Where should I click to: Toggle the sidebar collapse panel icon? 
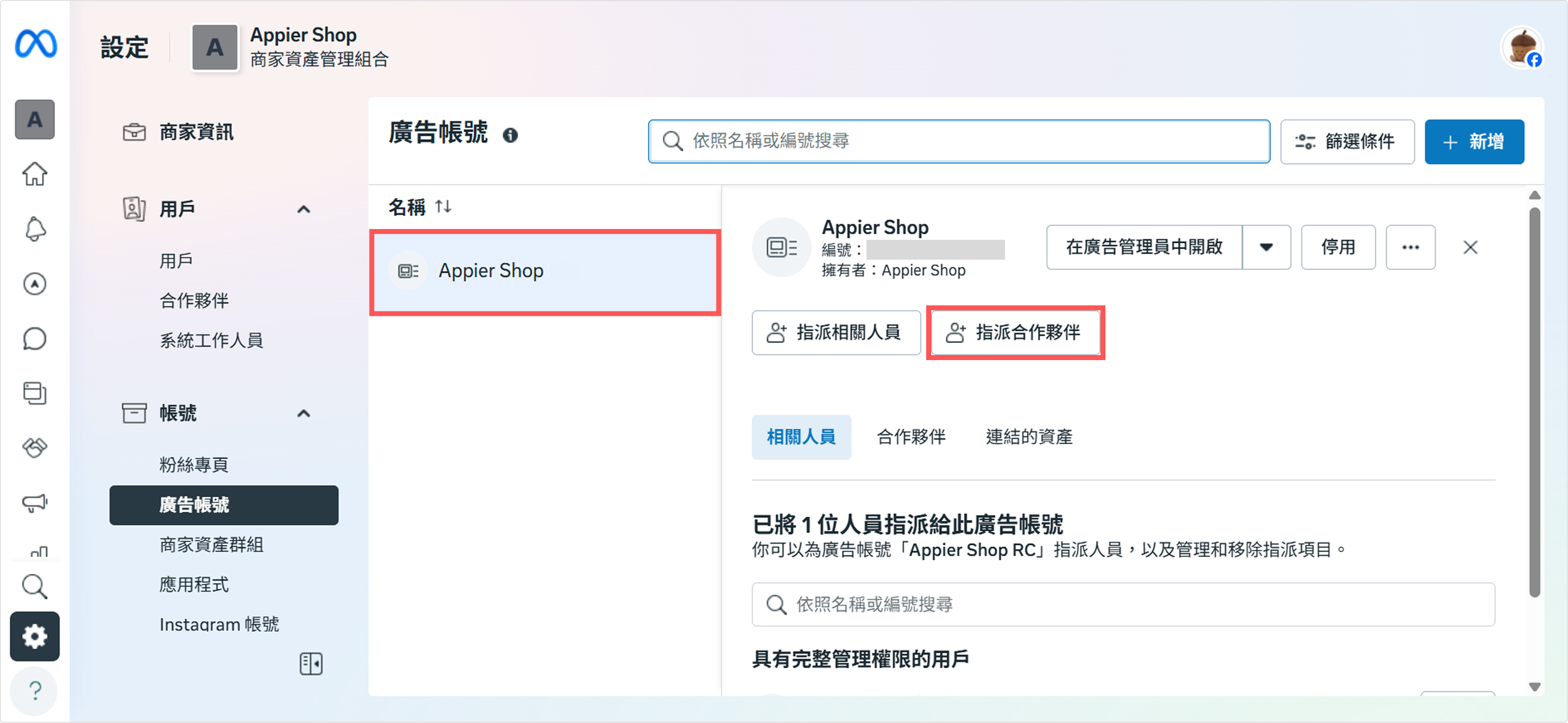311,663
